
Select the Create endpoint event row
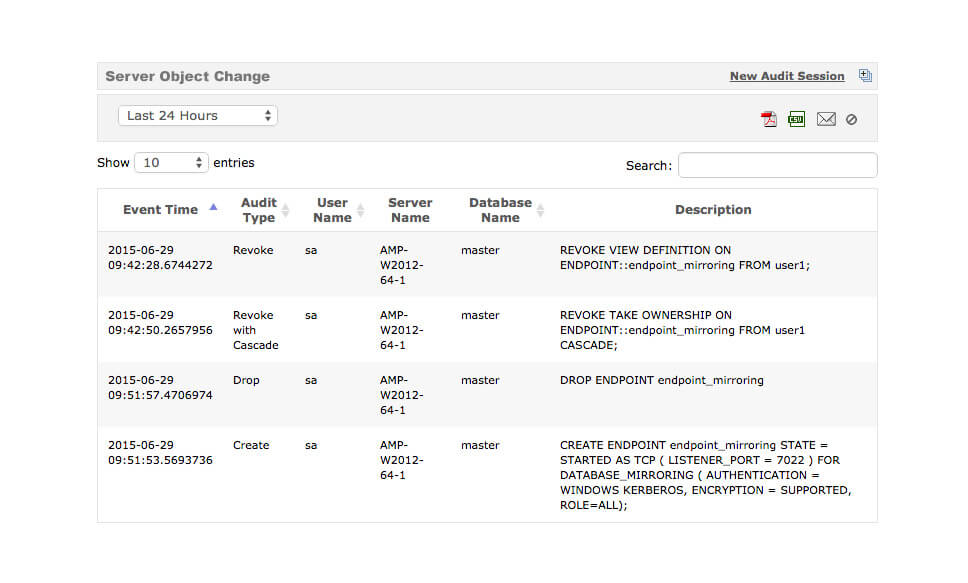click(x=487, y=474)
